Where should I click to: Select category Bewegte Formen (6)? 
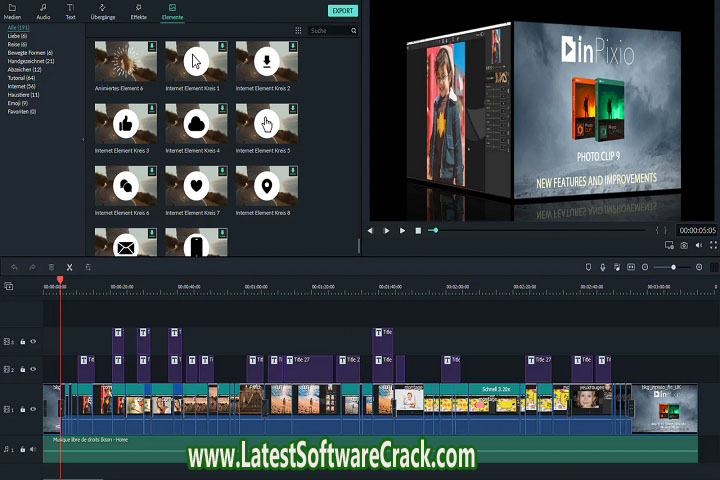pos(30,53)
